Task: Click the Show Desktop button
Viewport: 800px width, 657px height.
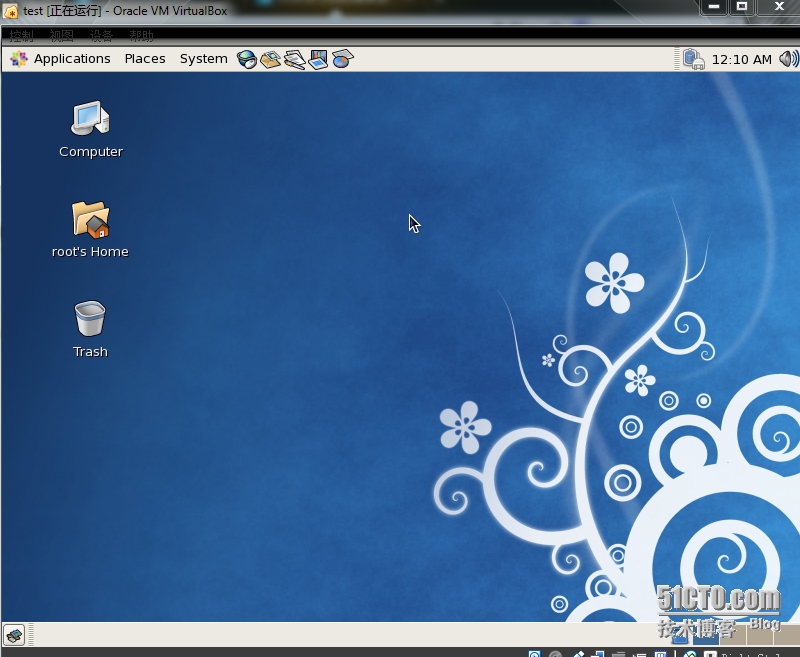Action: pyautogui.click(x=14, y=635)
